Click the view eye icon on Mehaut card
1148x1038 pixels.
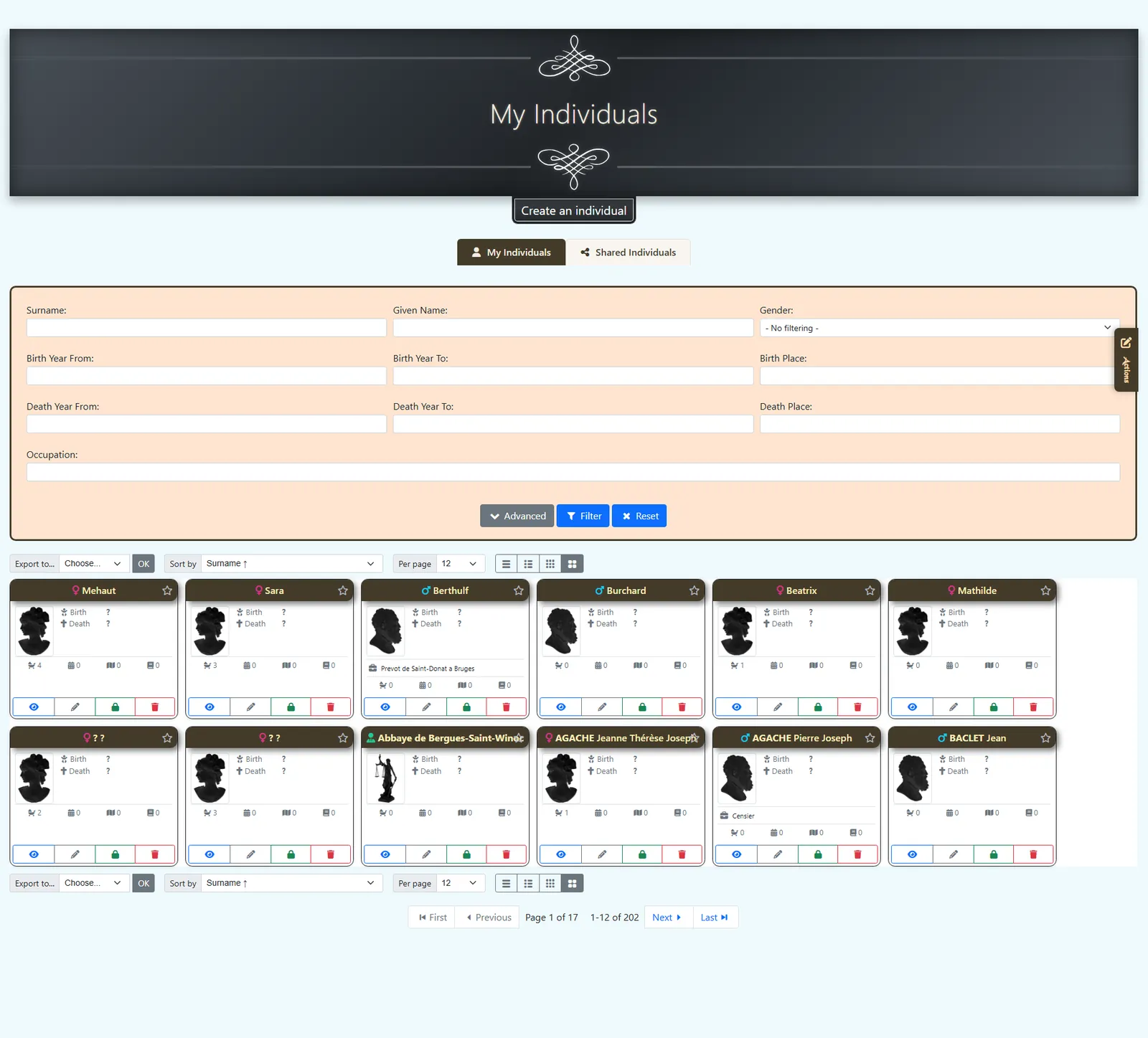34,707
